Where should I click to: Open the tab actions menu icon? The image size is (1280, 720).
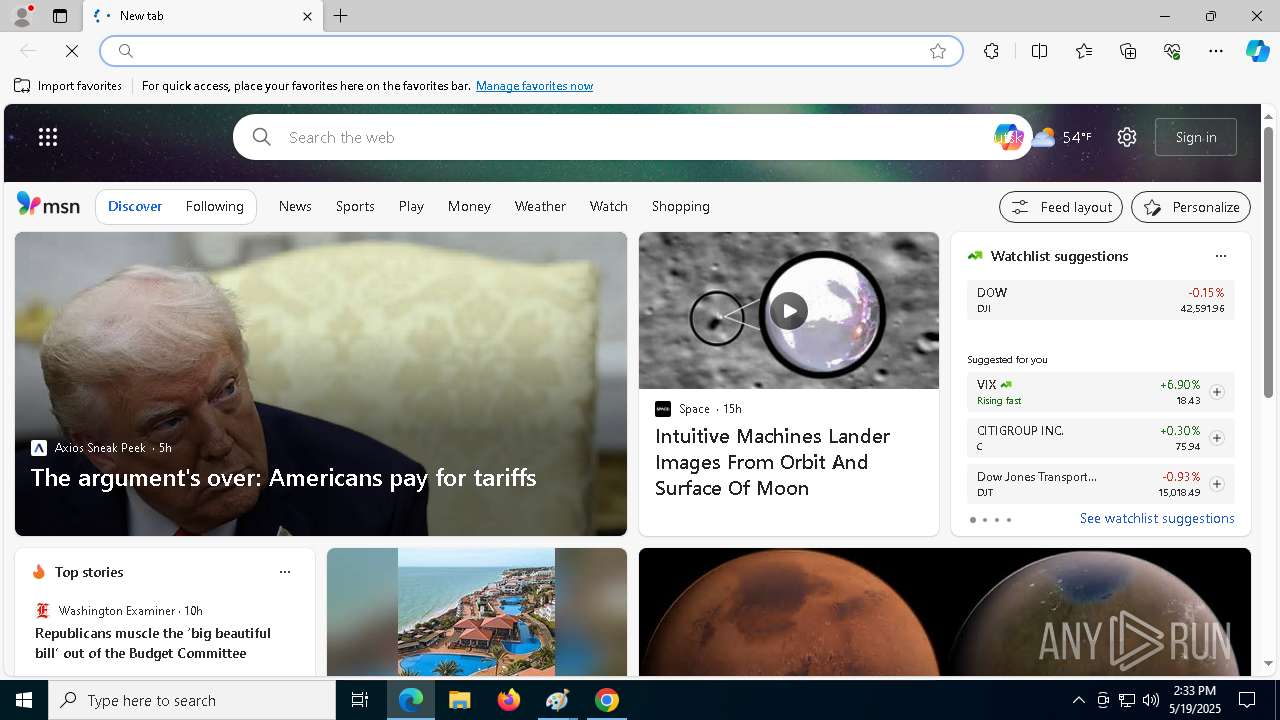tap(60, 16)
